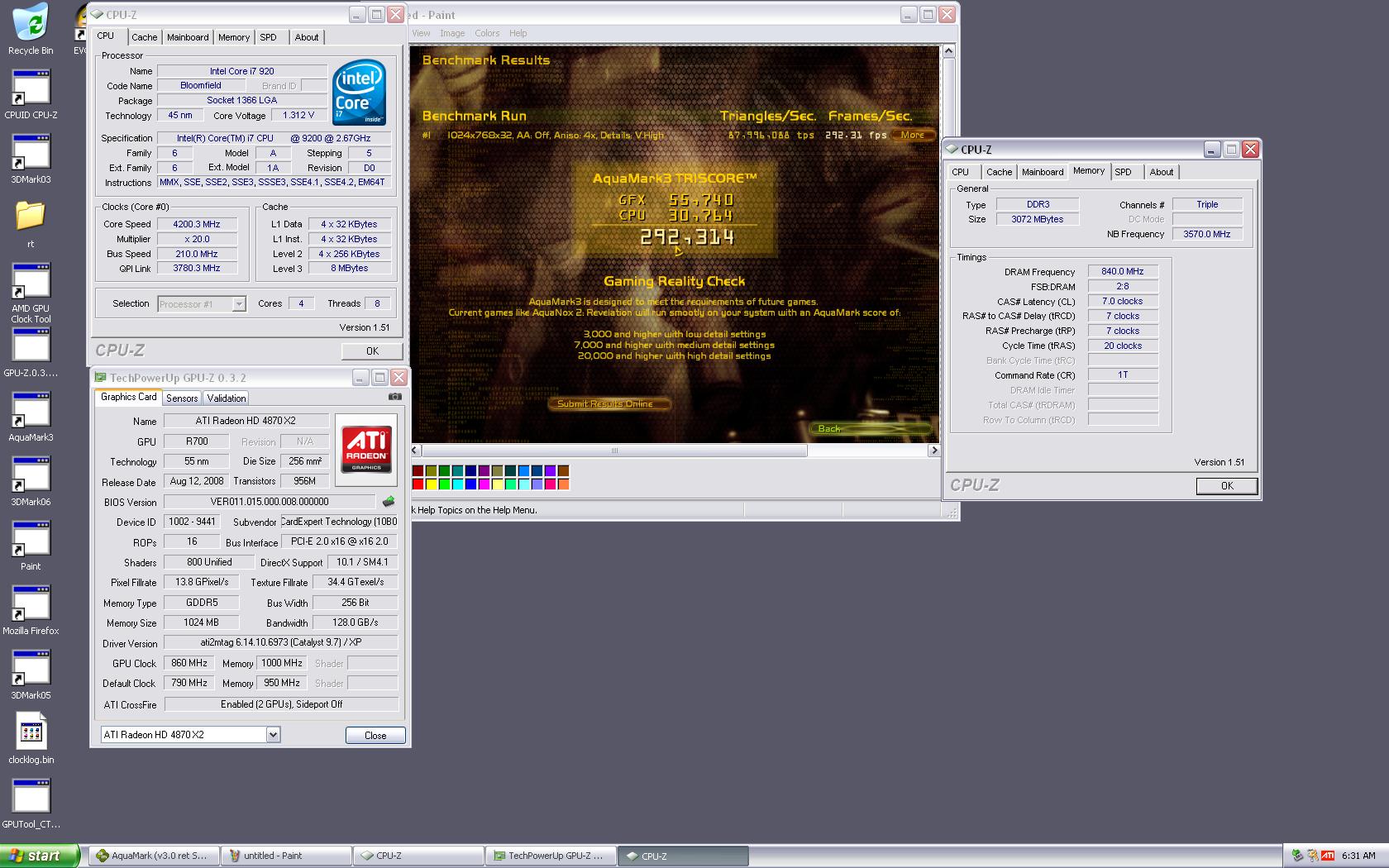Click Back in the AquaMark results
Screen dimensions: 1389x868
pos(872,428)
